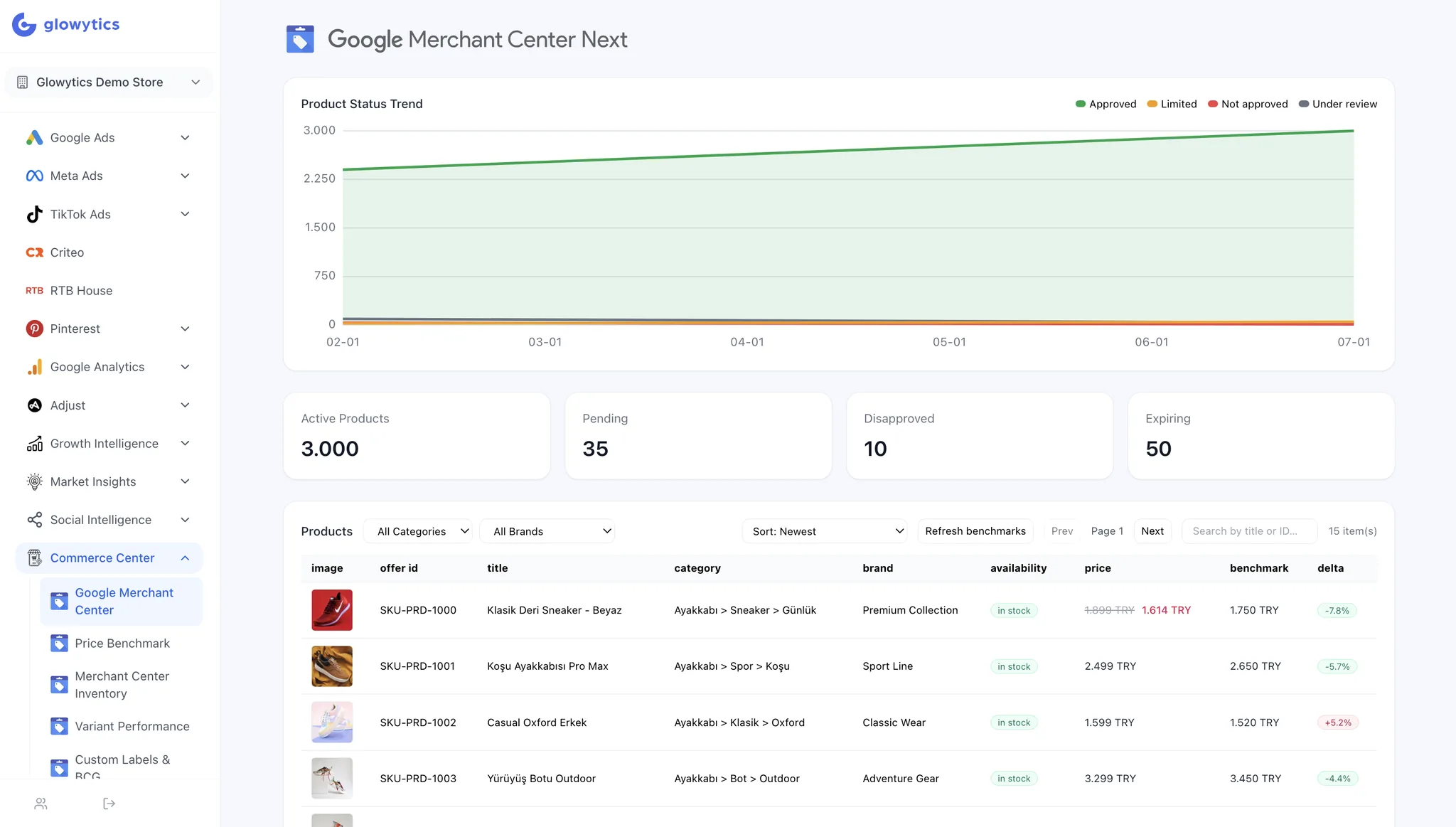Toggle the Approved series in legend
Viewport: 1456px width, 827px height.
pos(1106,104)
